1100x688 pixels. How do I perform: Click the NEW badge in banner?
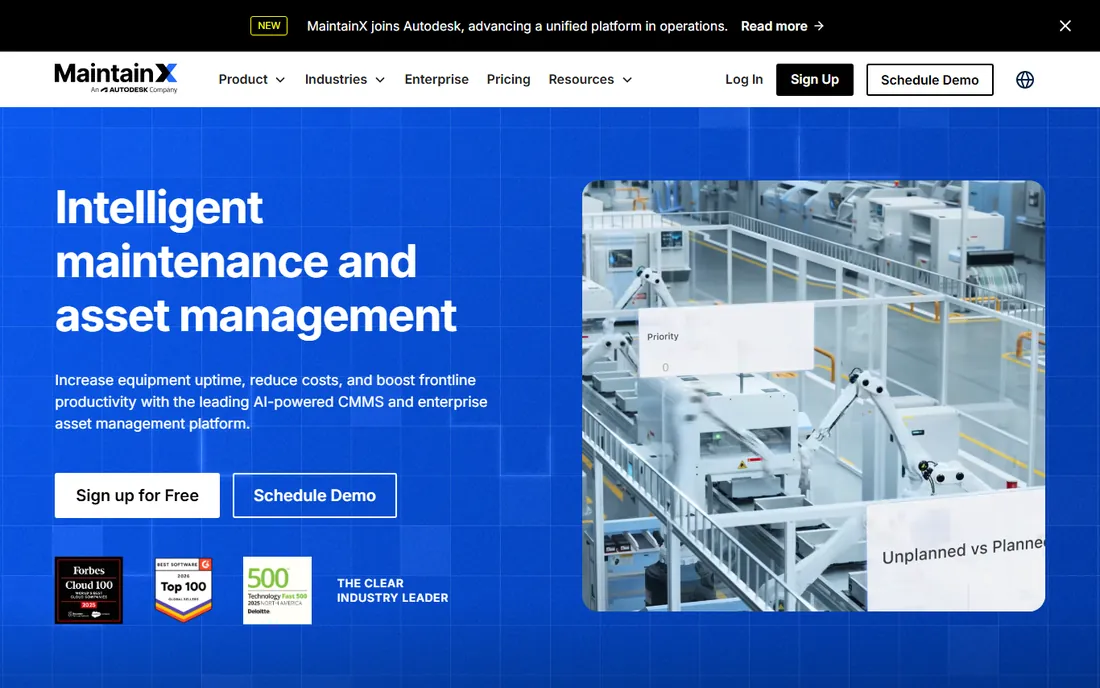click(x=269, y=26)
